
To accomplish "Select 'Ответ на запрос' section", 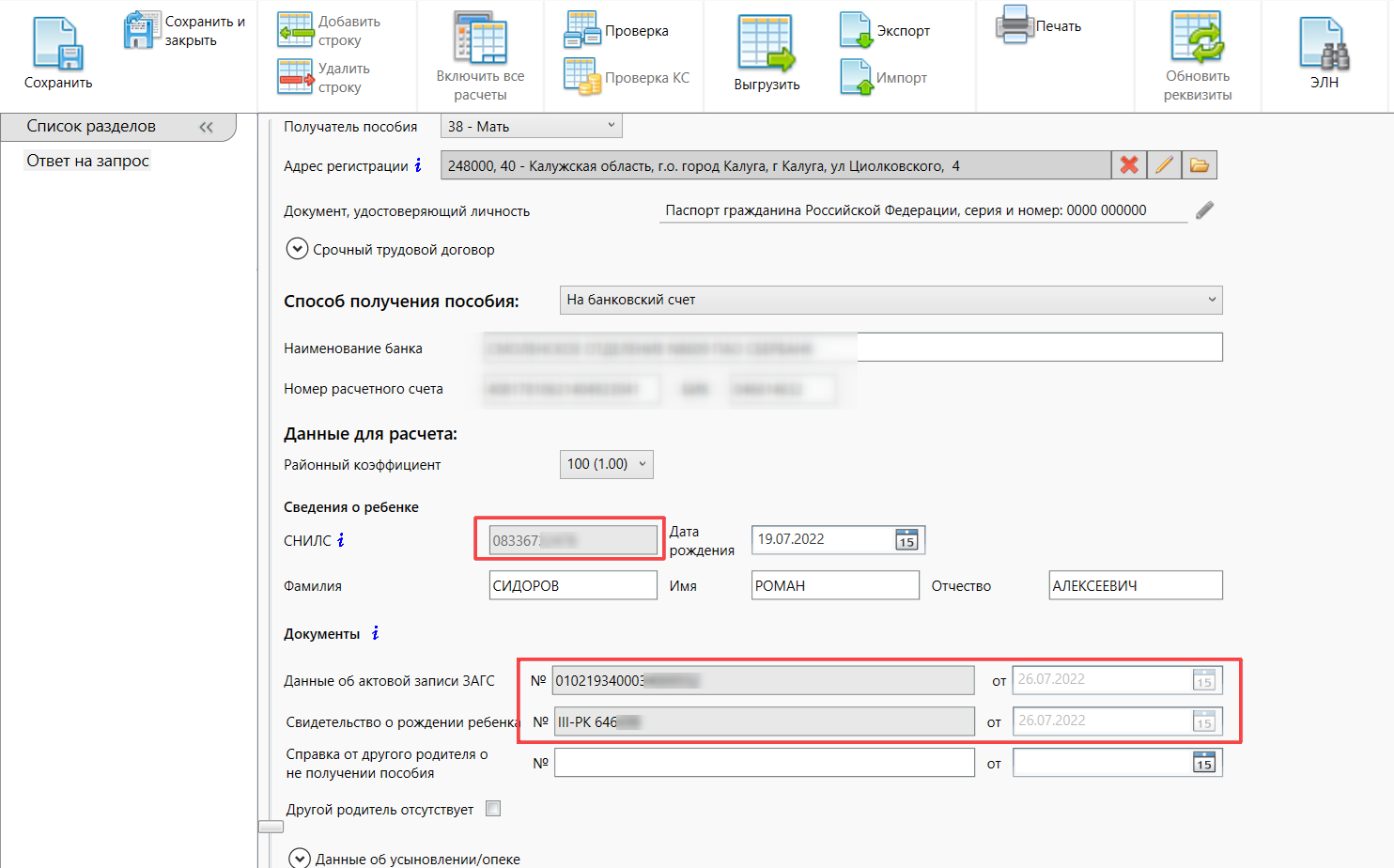I will click(87, 161).
